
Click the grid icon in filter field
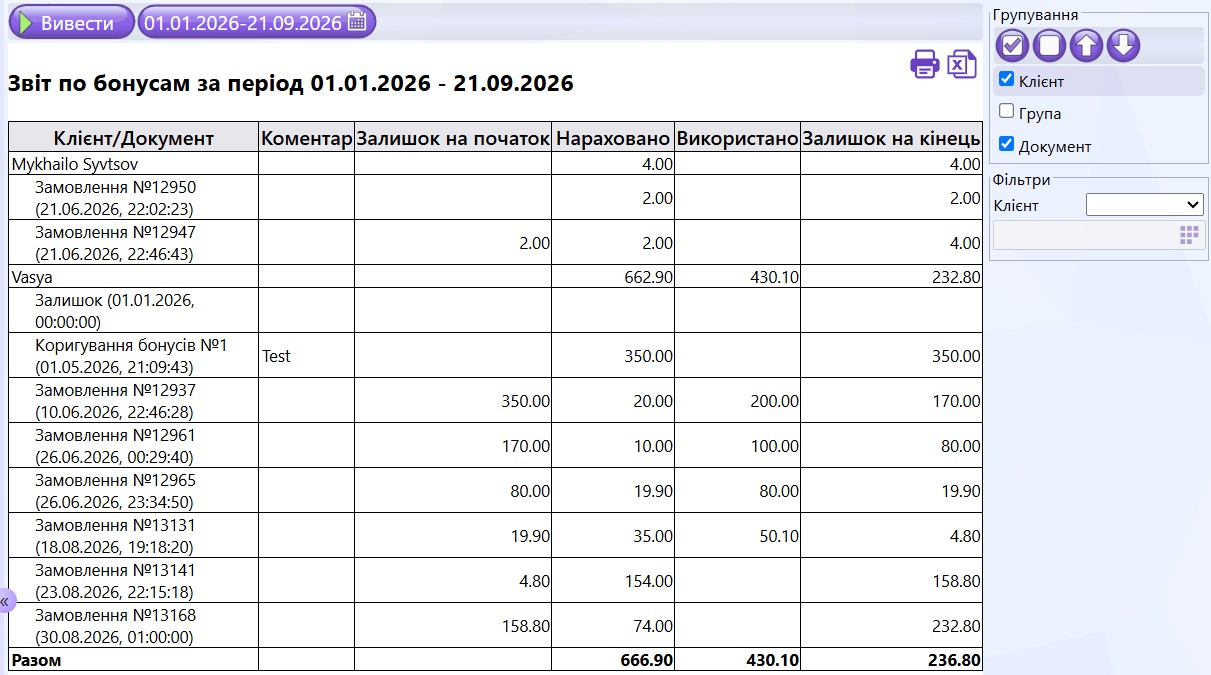pos(1188,234)
